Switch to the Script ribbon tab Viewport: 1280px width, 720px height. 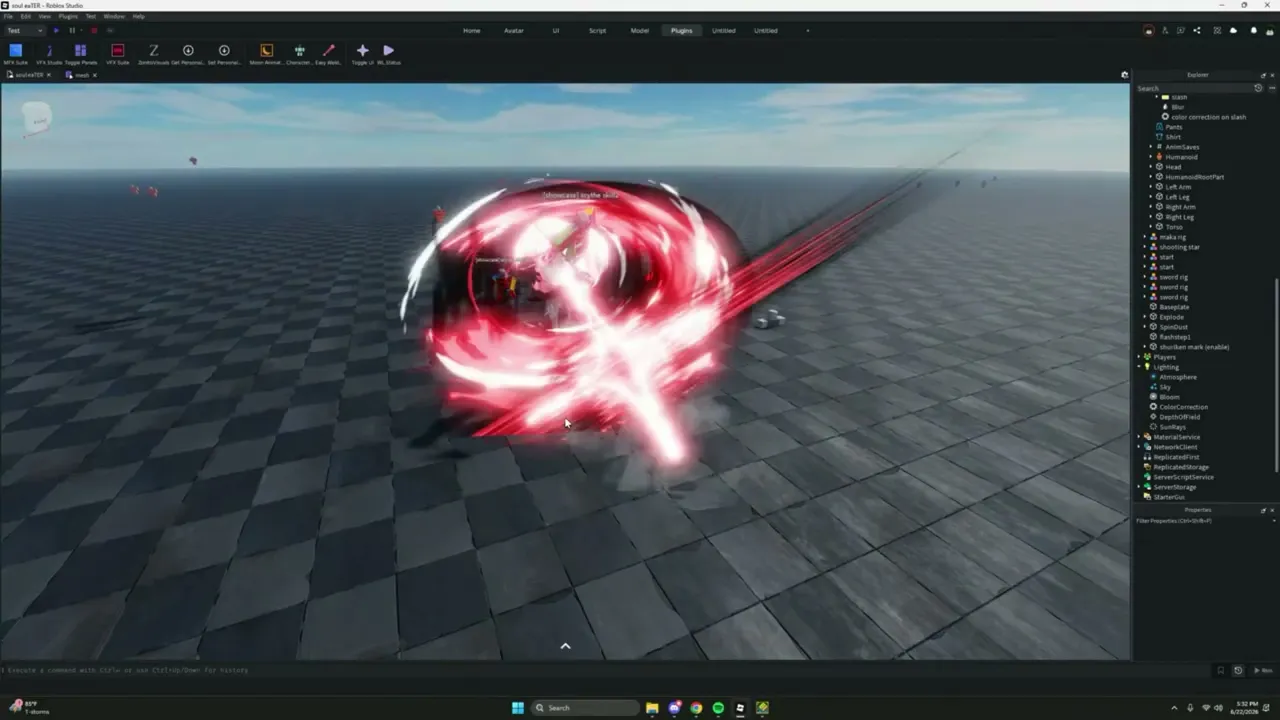point(597,30)
